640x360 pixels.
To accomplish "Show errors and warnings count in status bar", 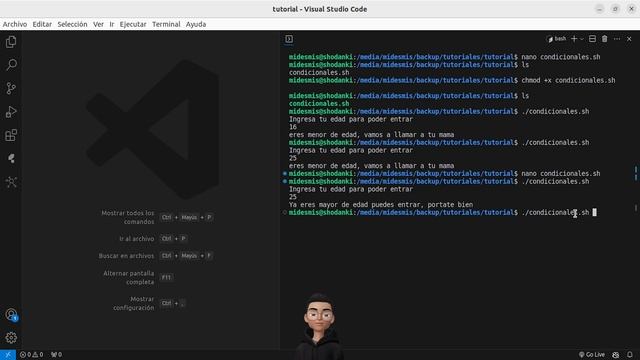I will 31,355.
